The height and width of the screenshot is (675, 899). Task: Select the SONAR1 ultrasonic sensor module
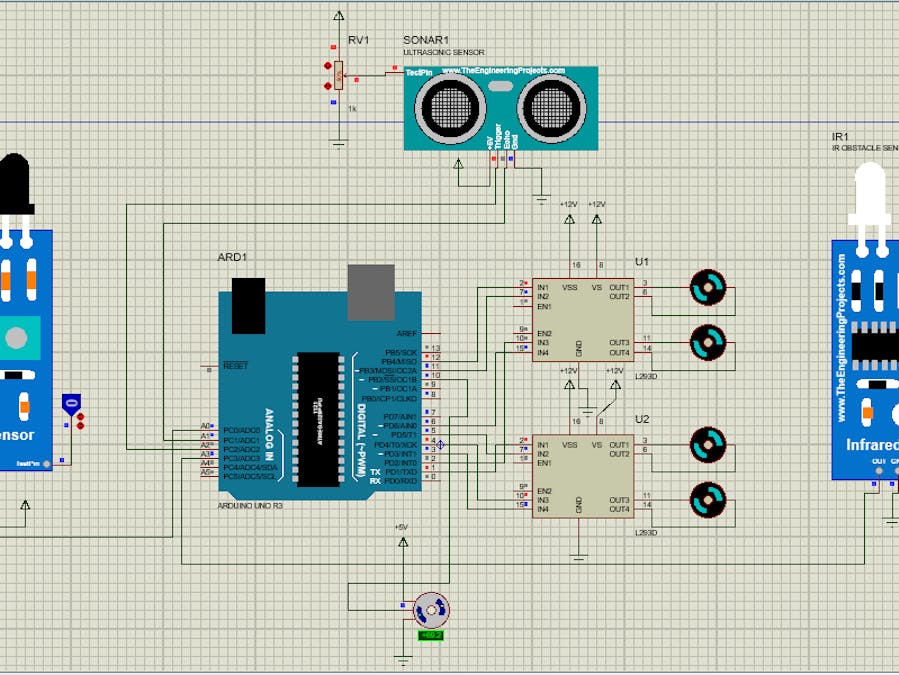coord(501,108)
